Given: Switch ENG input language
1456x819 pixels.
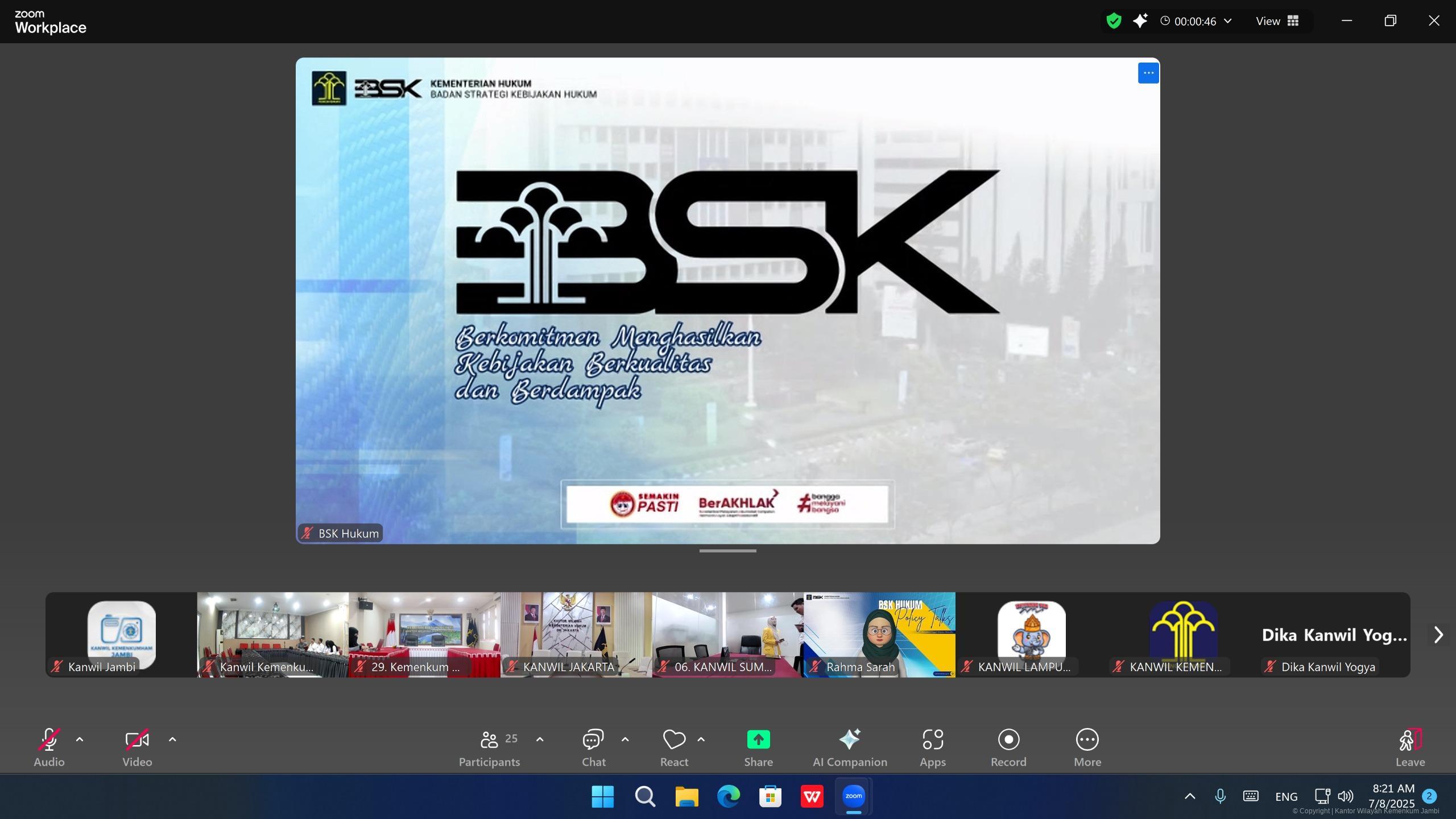Looking at the screenshot, I should click(1286, 797).
